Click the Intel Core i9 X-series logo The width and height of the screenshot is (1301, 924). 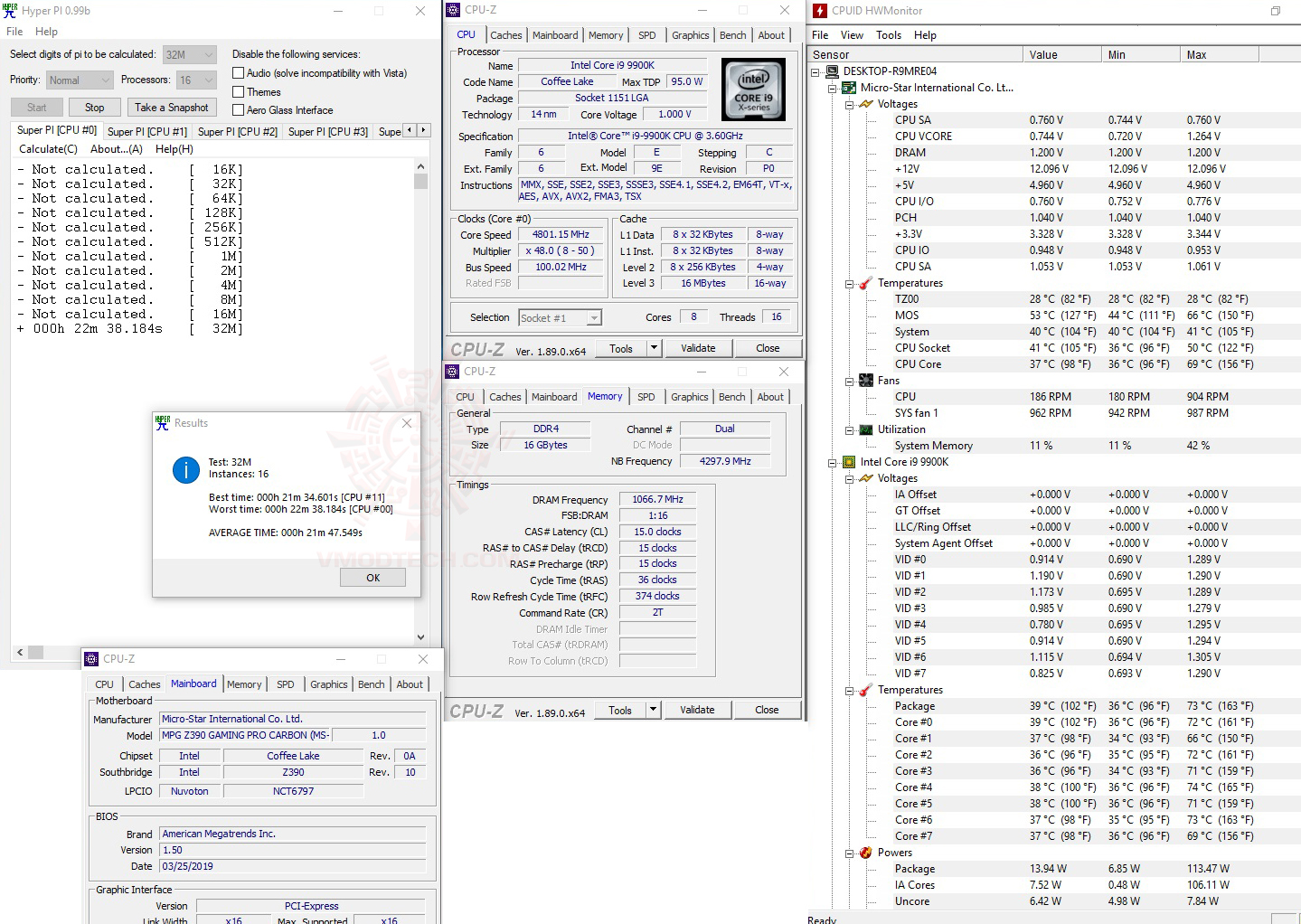click(753, 90)
